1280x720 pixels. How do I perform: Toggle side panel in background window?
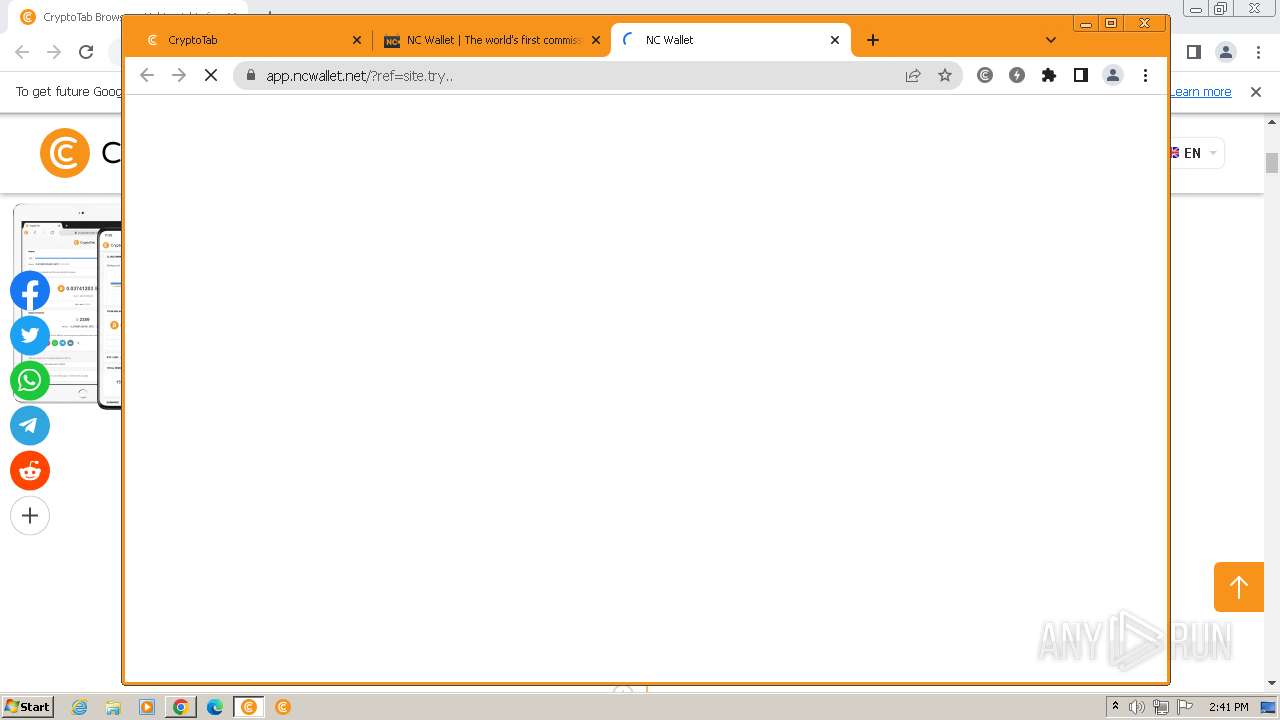point(1193,52)
